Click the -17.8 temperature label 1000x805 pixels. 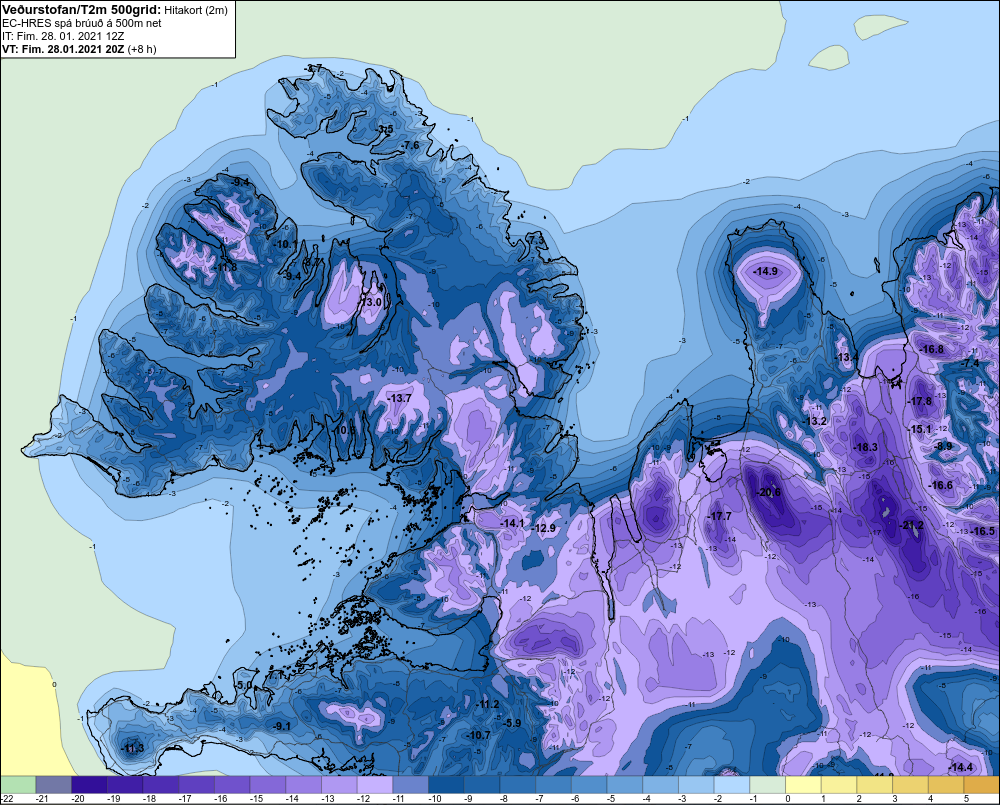(x=919, y=401)
